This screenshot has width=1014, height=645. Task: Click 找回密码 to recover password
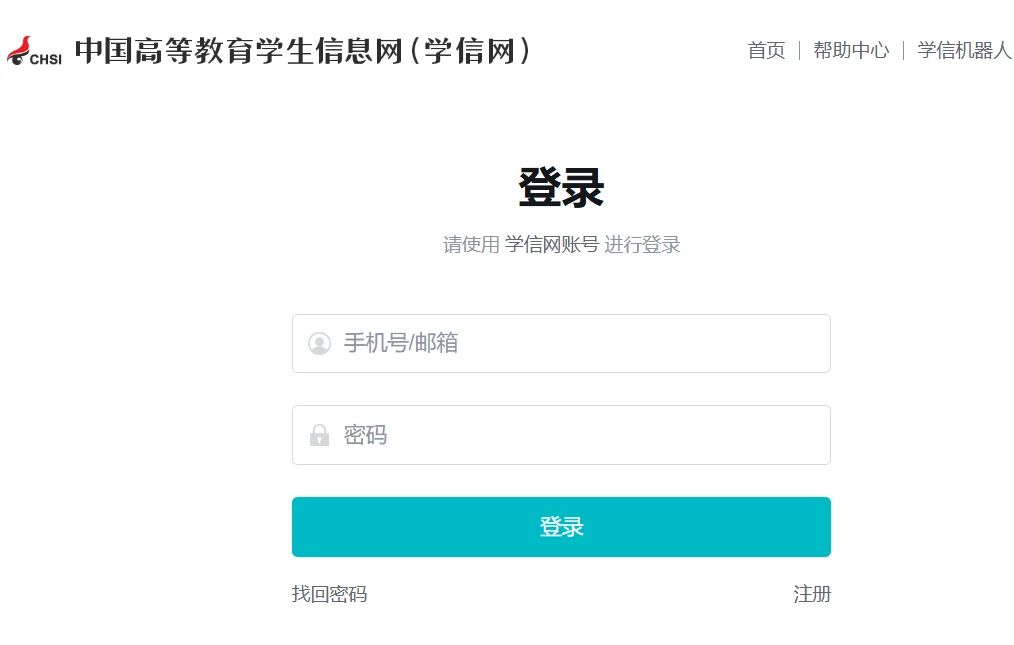pos(329,594)
